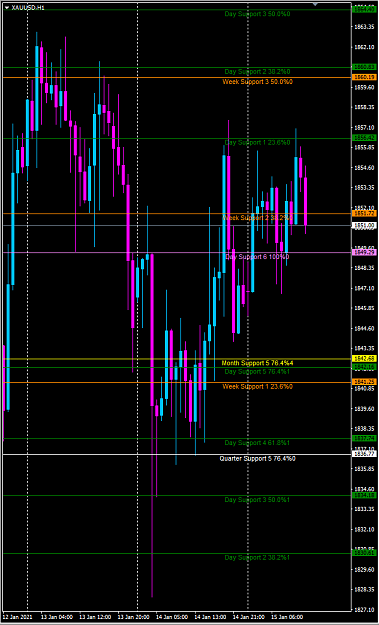This screenshot has height=625, width=379.
Task: Select the 1838.35 price scale value
Action: pos(365,429)
